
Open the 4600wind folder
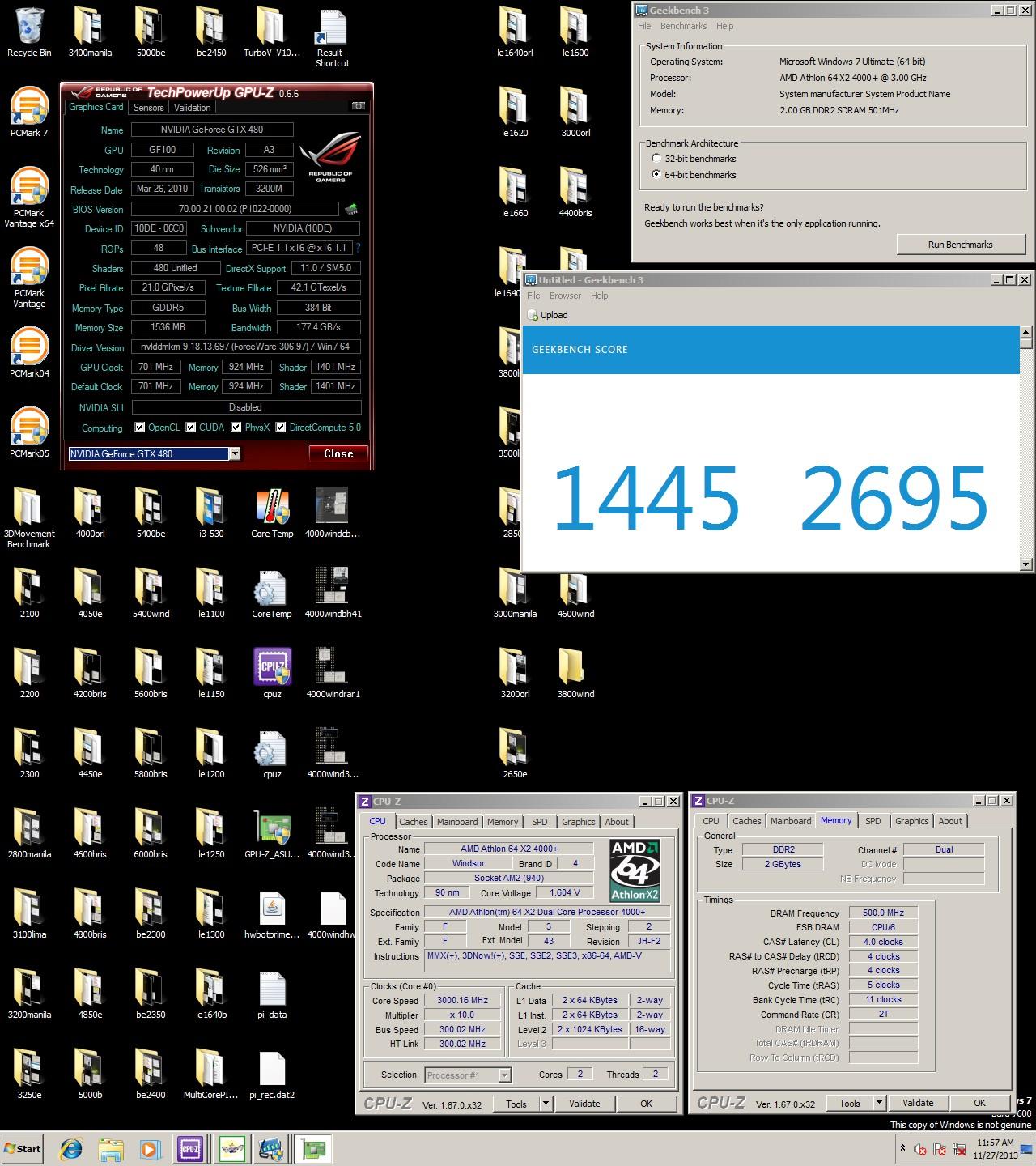click(575, 594)
